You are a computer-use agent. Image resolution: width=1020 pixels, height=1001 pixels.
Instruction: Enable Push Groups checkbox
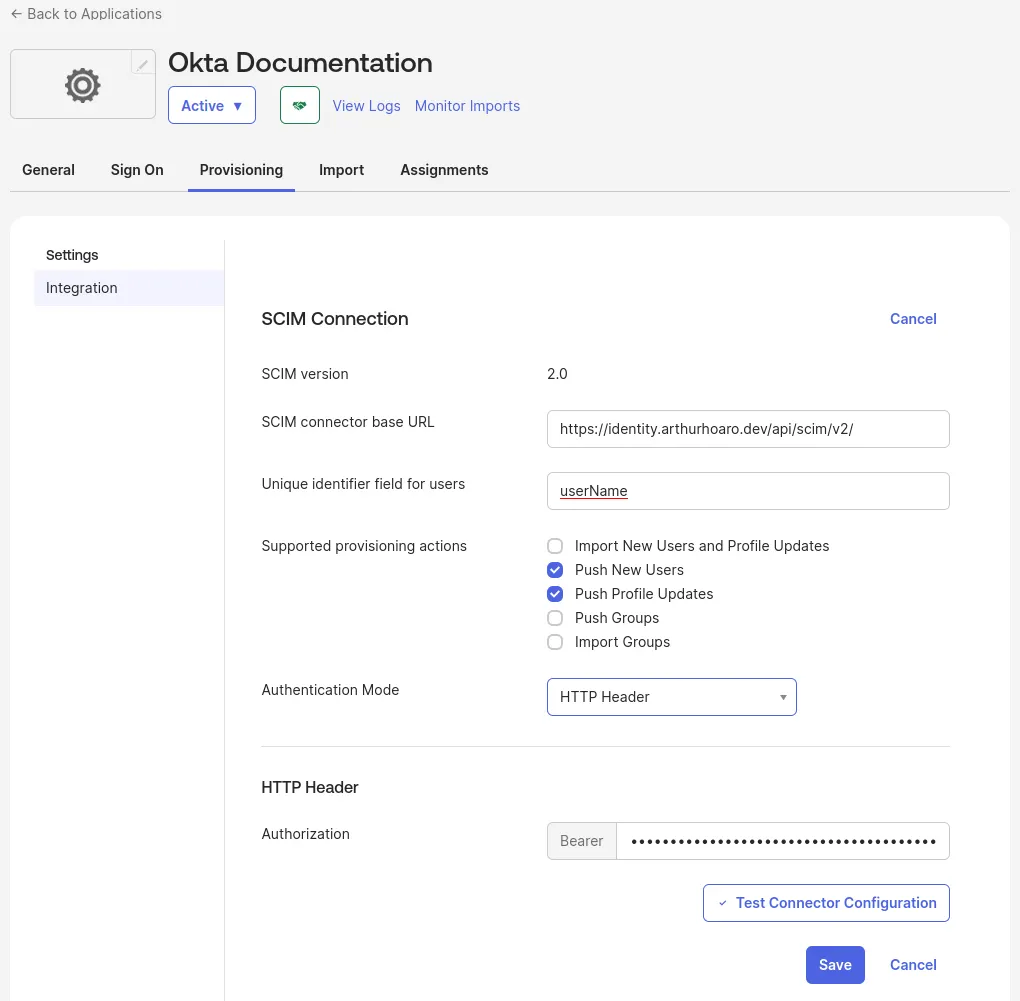point(555,618)
